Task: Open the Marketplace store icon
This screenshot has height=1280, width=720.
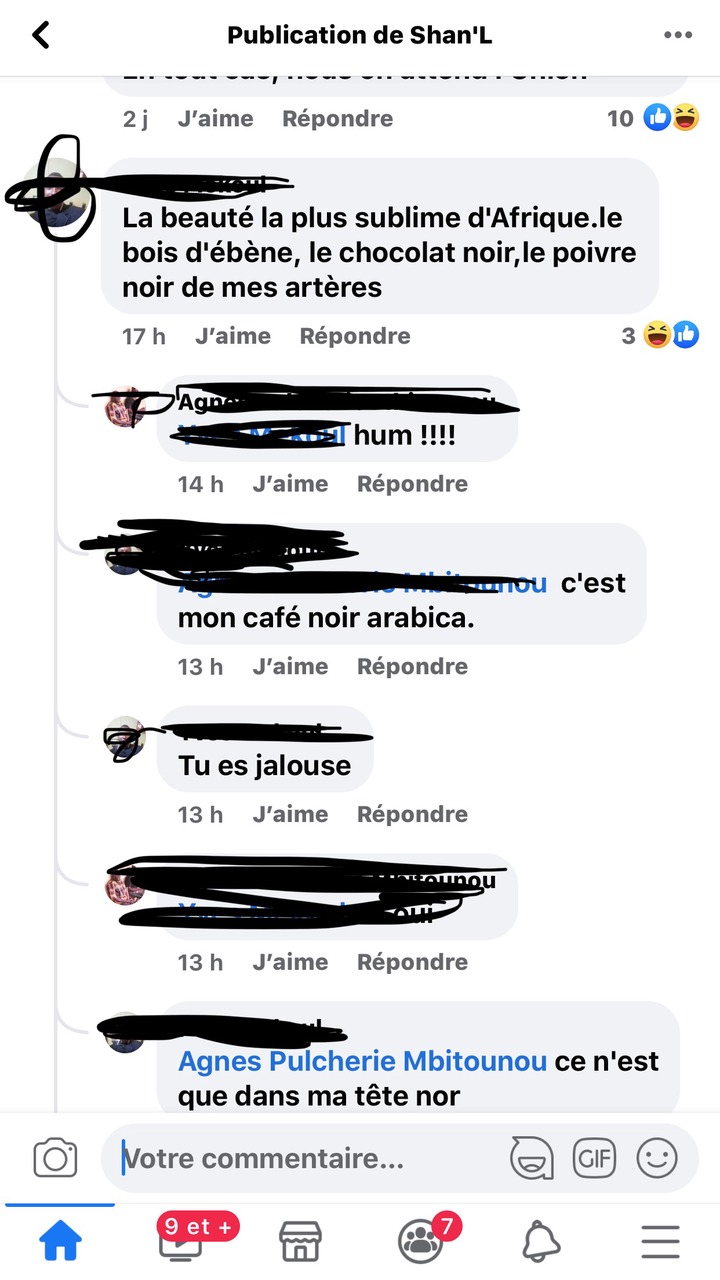Action: 300,1241
